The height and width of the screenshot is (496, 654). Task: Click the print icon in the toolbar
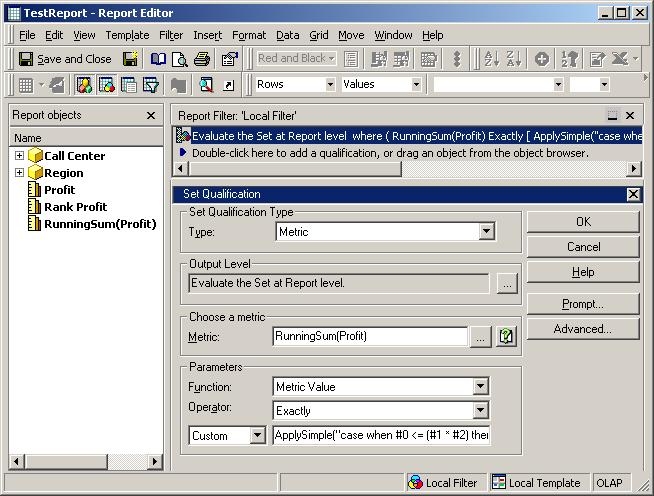(202, 59)
